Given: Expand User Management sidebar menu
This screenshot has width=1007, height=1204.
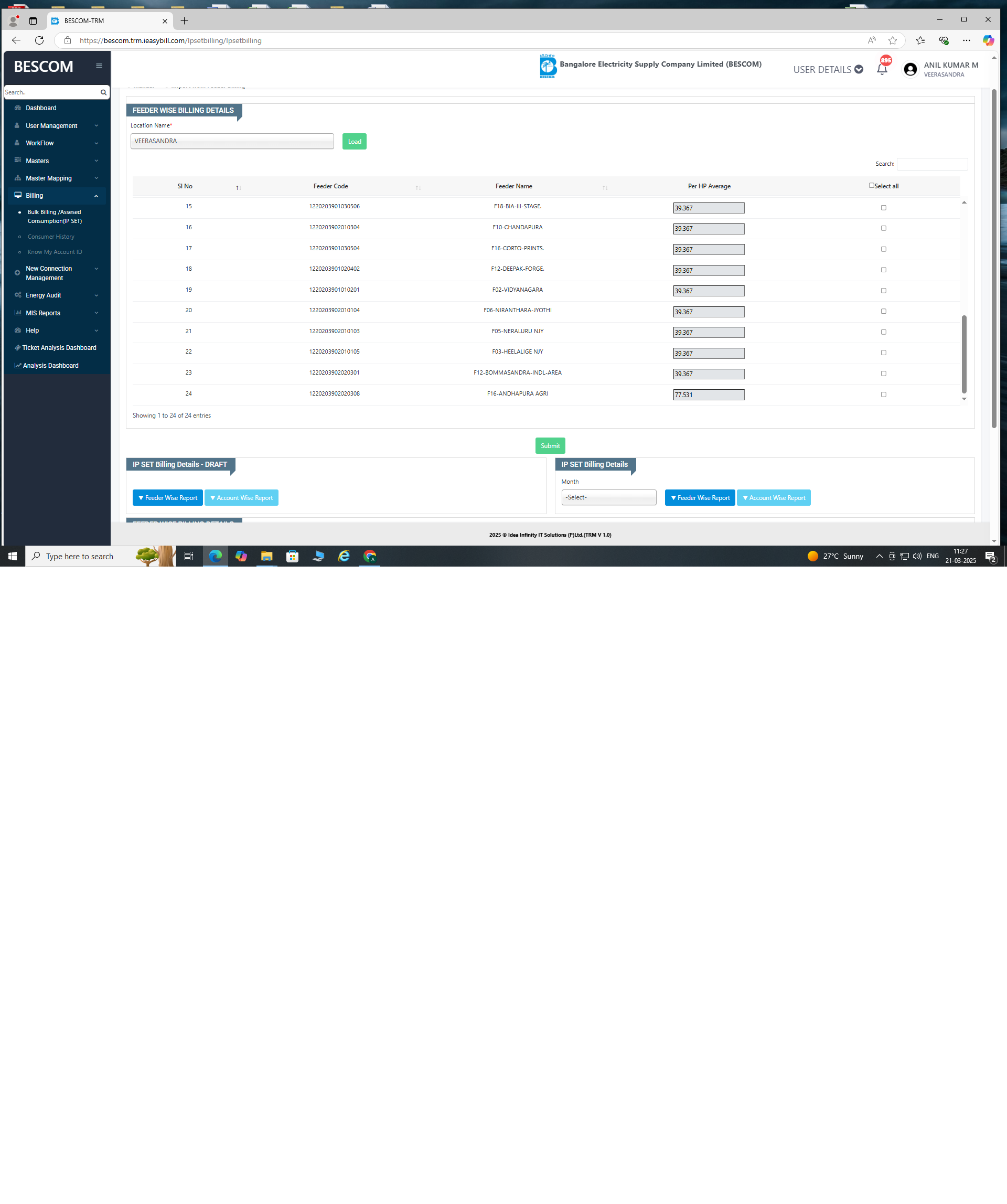Looking at the screenshot, I should click(56, 125).
